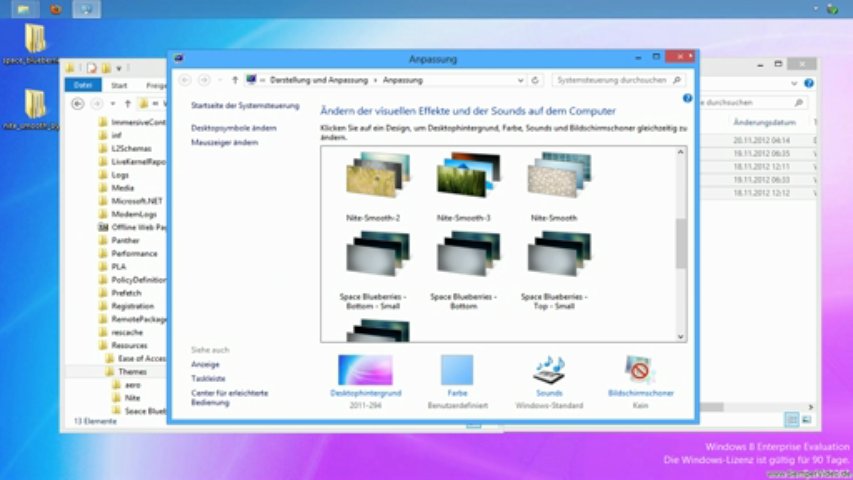Click the help question mark icon
The image size is (853, 480).
(687, 99)
